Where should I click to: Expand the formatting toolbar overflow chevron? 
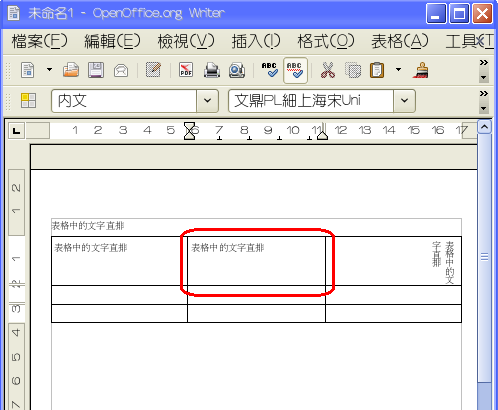coord(484,94)
